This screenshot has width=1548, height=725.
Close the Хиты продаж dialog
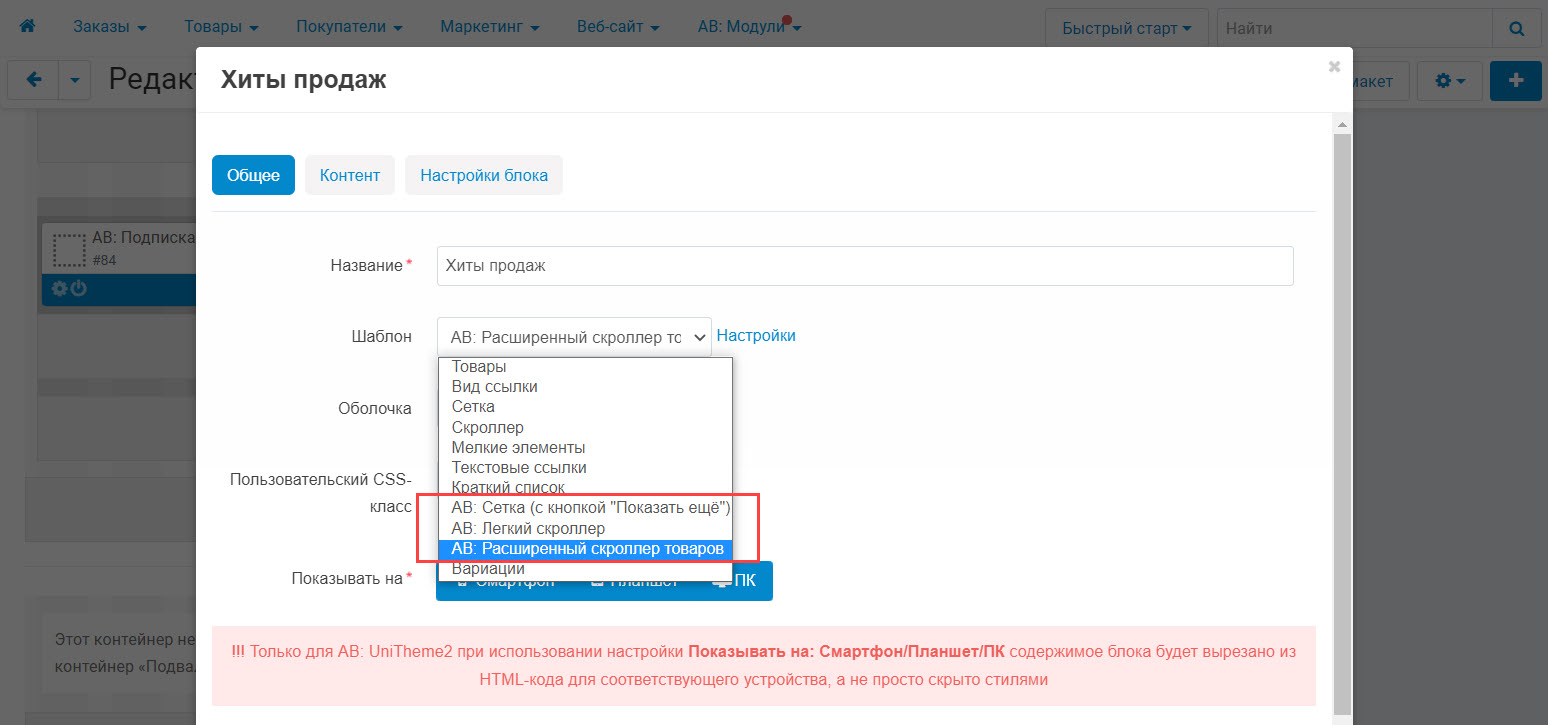(1333, 67)
